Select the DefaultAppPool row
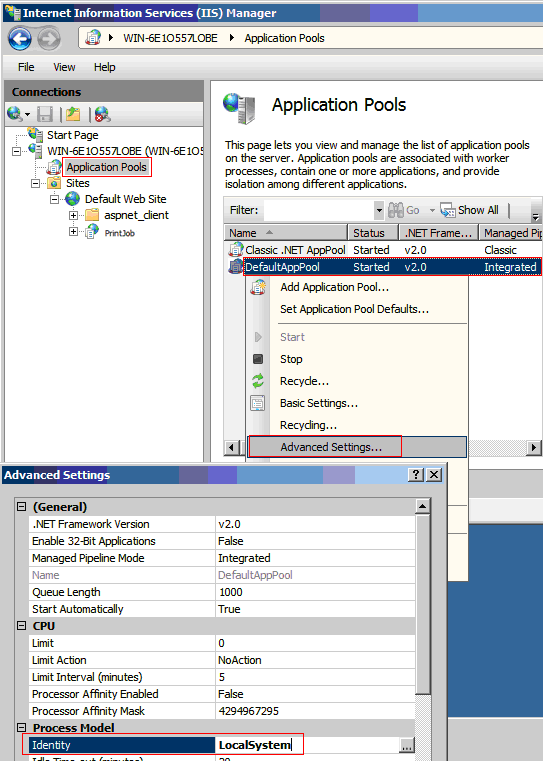Screen dimensions: 543x761 (x=392, y=267)
